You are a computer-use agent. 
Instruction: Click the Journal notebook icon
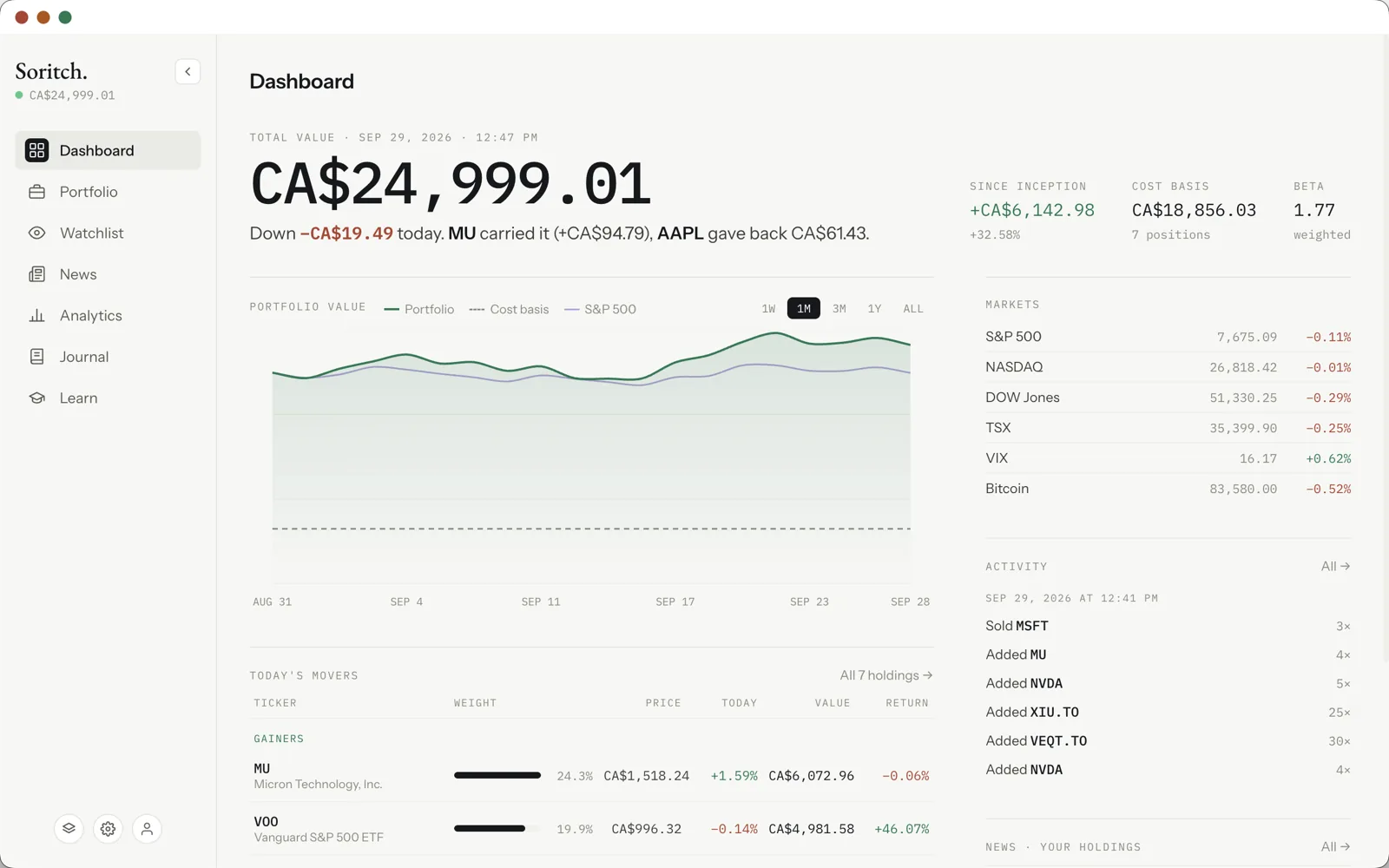pyautogui.click(x=36, y=357)
